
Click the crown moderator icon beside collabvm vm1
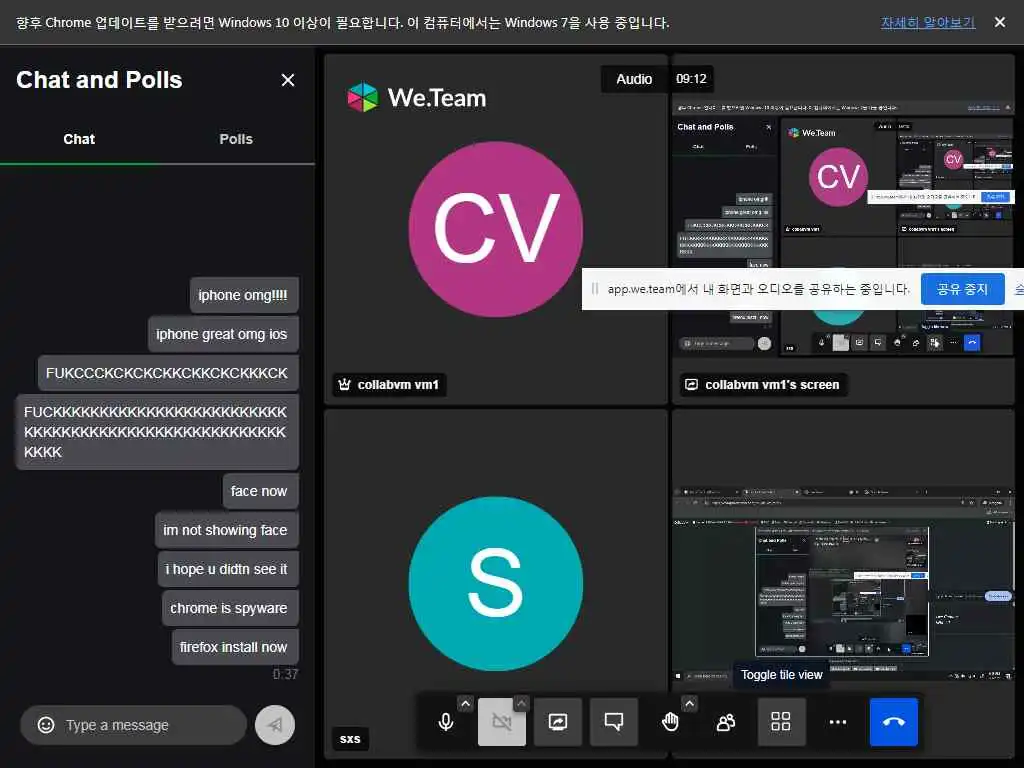(344, 385)
